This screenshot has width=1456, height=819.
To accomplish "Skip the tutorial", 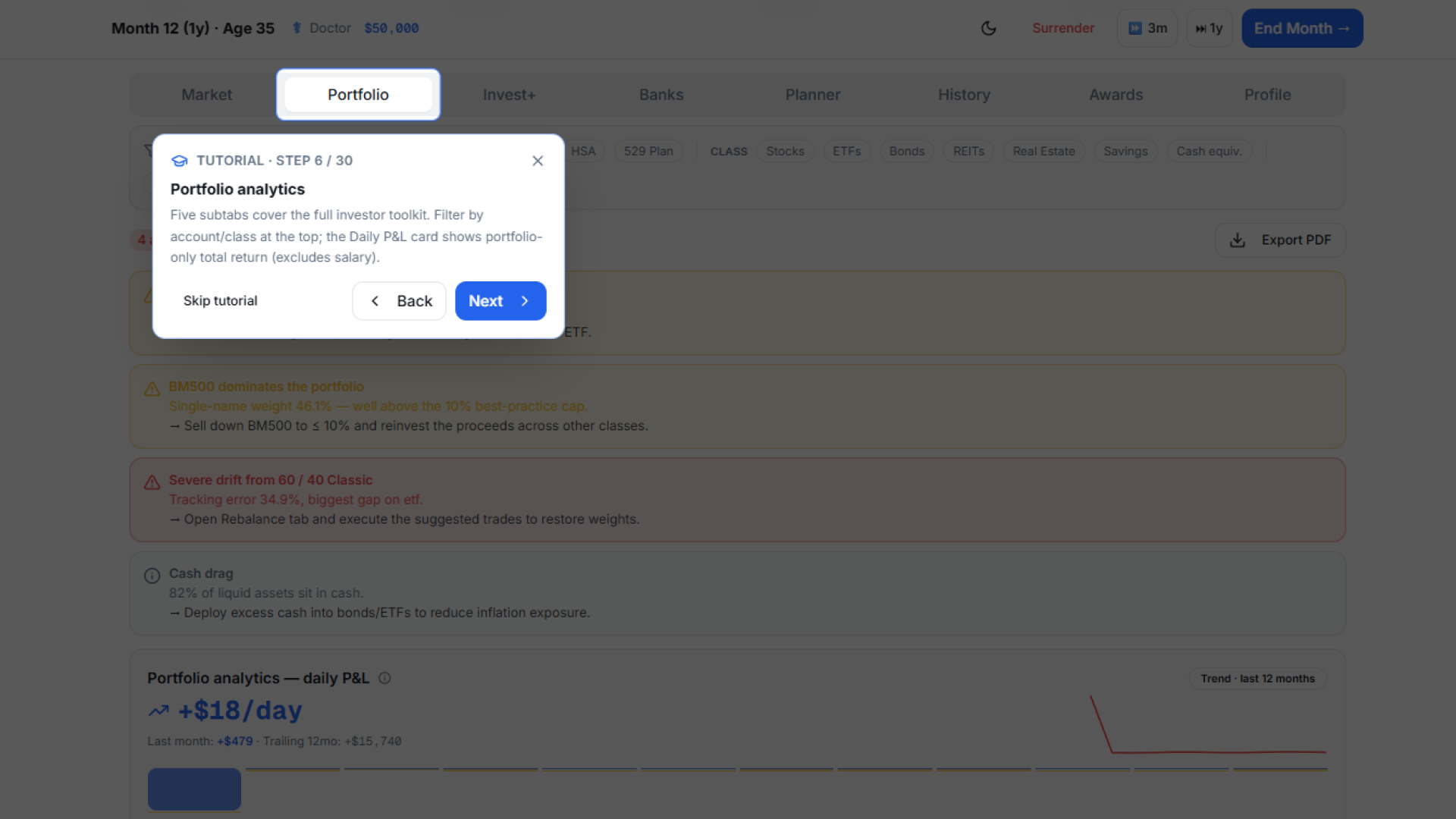I will (x=220, y=301).
